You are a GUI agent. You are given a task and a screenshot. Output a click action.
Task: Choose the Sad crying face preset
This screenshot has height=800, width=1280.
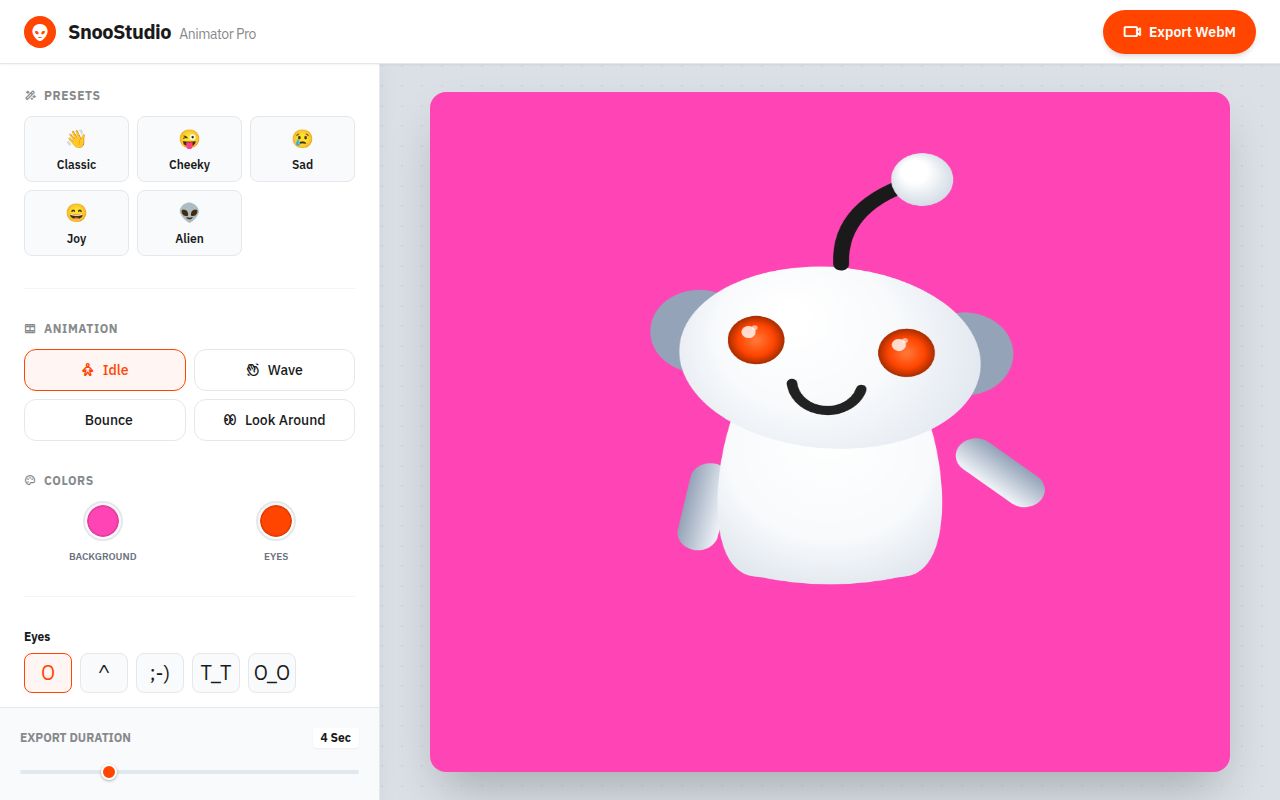pos(302,149)
